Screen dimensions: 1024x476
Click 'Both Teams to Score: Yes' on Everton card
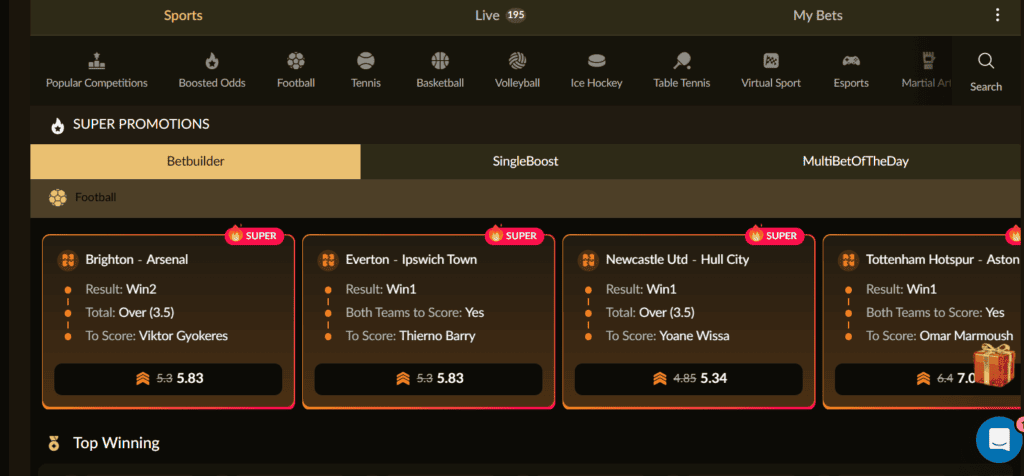point(415,313)
